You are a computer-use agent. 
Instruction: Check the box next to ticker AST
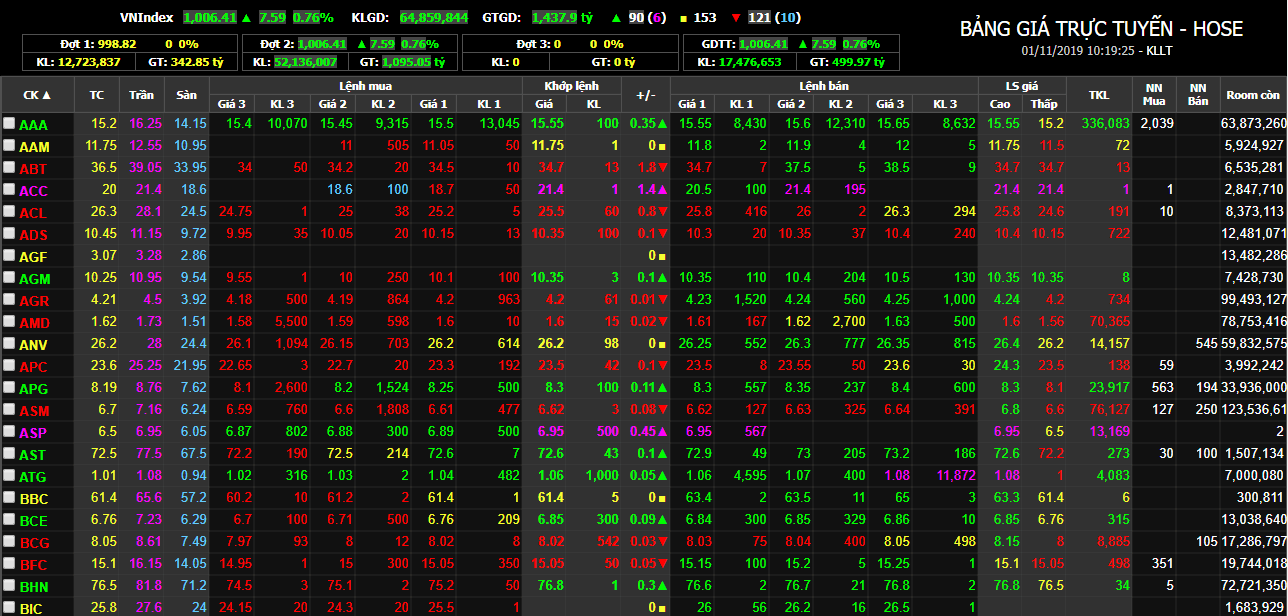coord(9,454)
